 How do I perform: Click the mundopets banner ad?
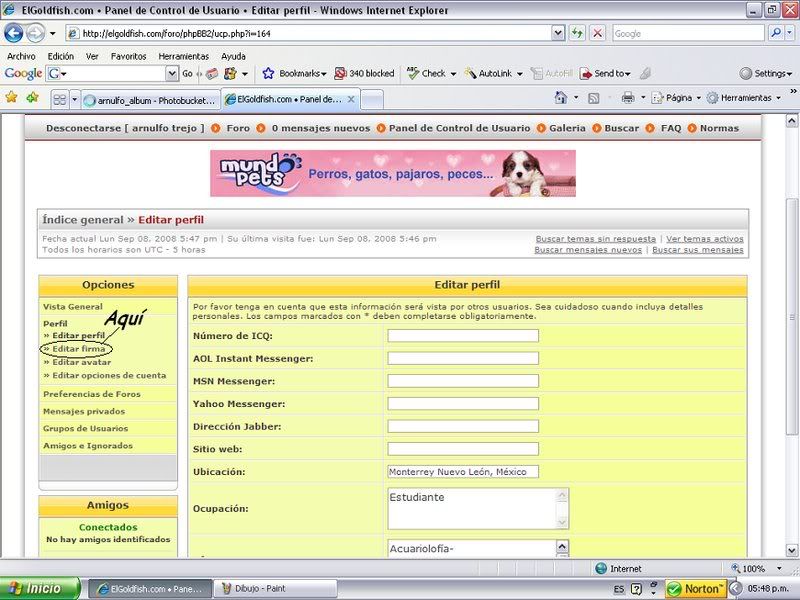393,173
